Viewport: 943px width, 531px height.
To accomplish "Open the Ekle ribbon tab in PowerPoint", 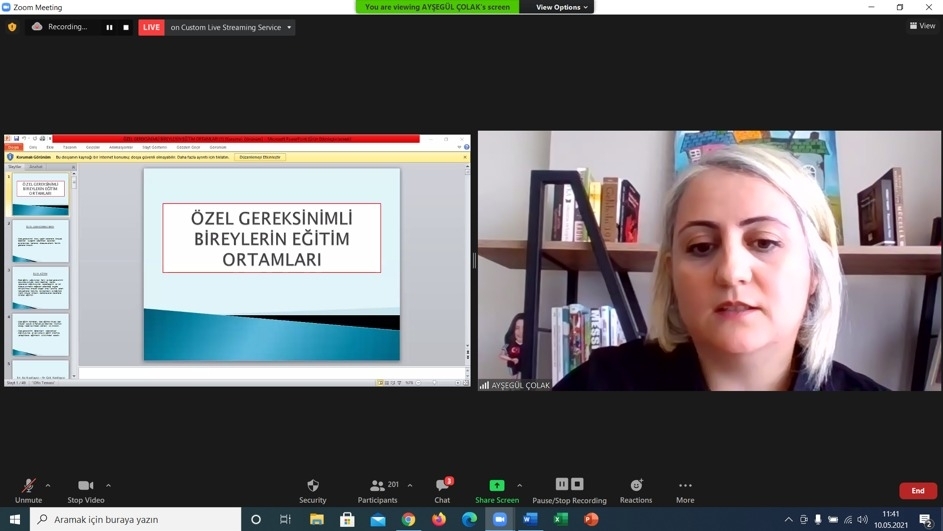I will [x=50, y=147].
